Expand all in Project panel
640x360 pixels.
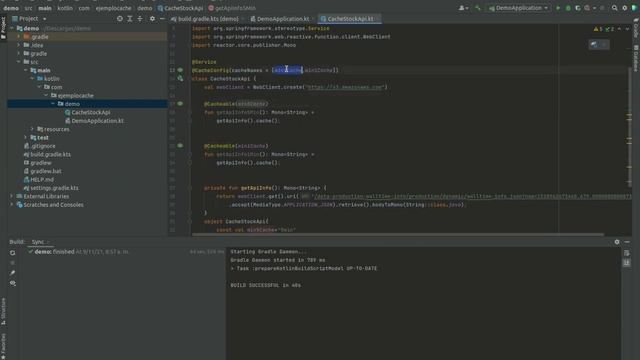pyautogui.click(x=130, y=18)
